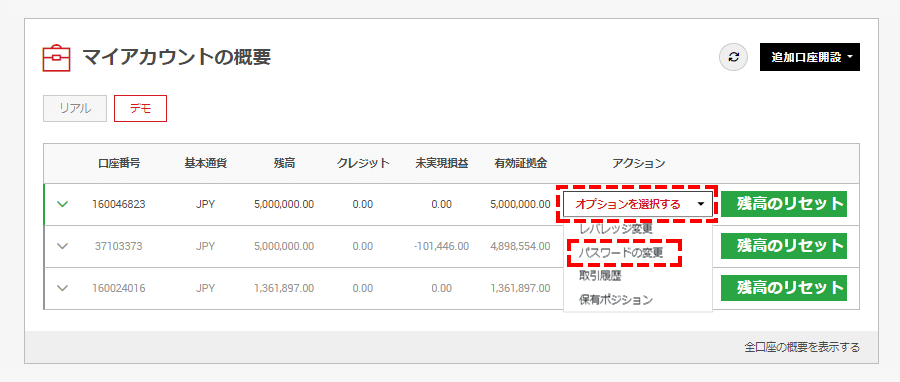This screenshot has width=900, height=382.
Task: Expand row for account 37103373
Action: (63, 247)
